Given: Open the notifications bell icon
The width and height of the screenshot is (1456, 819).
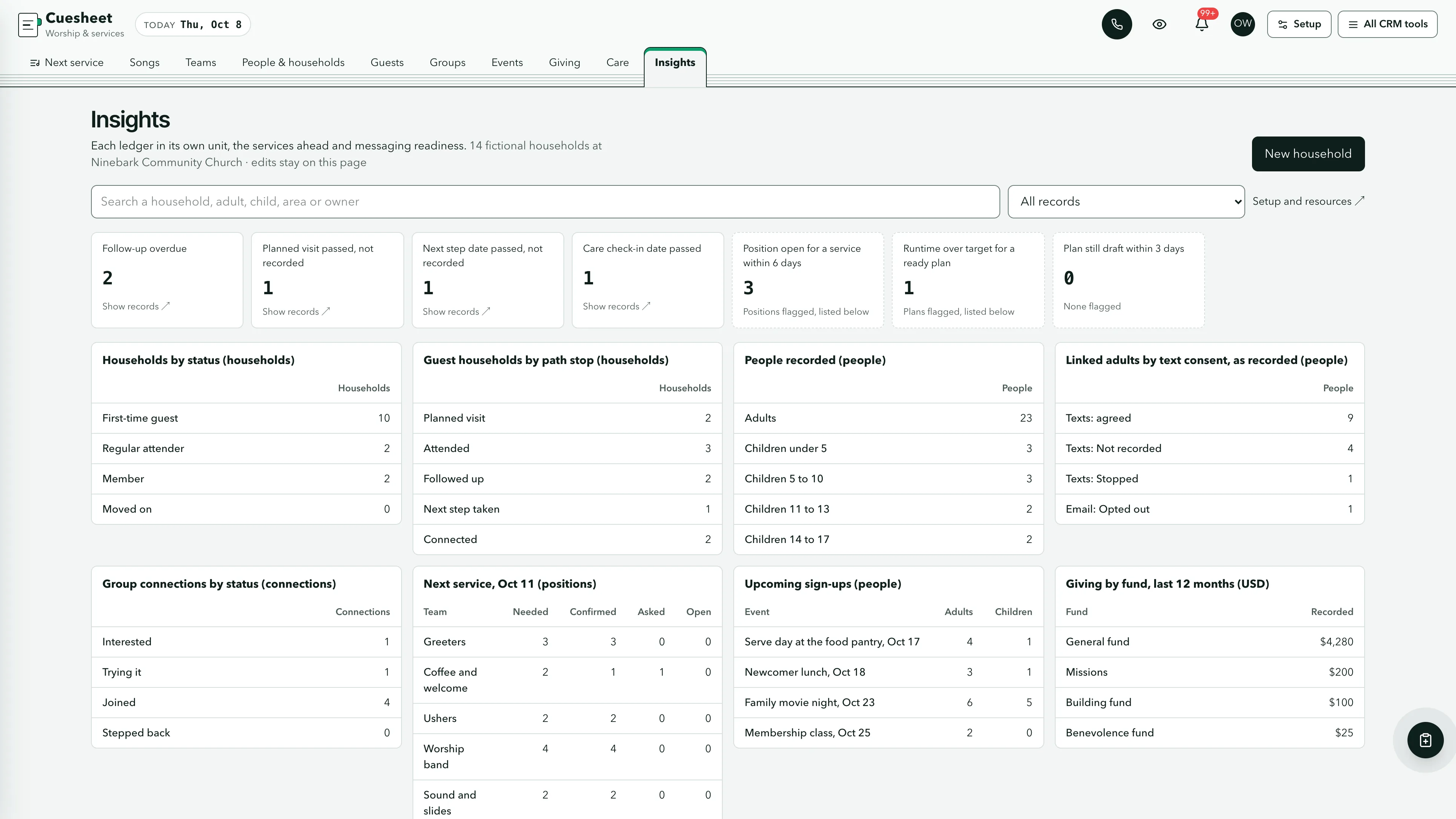Looking at the screenshot, I should coord(1202,24).
